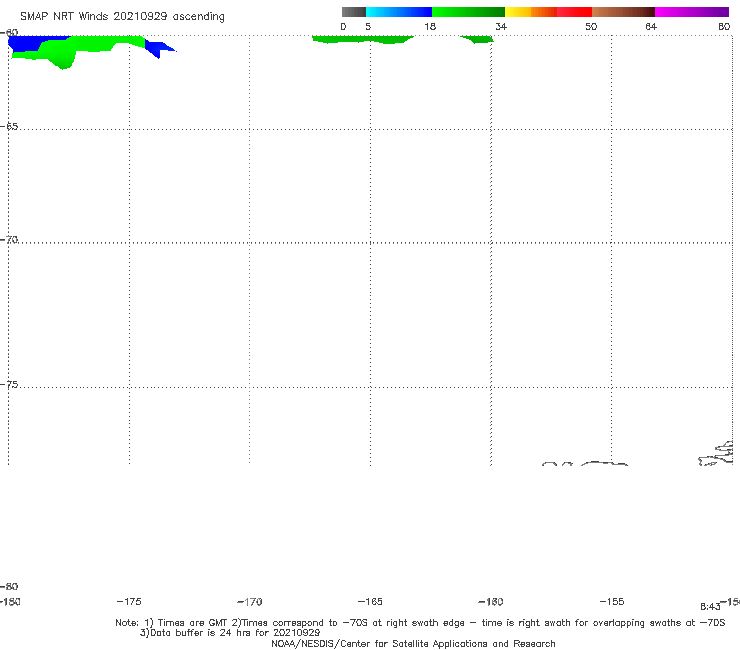Click the color bar label '34'
Viewport: 740px width, 650px height.
tap(501, 26)
